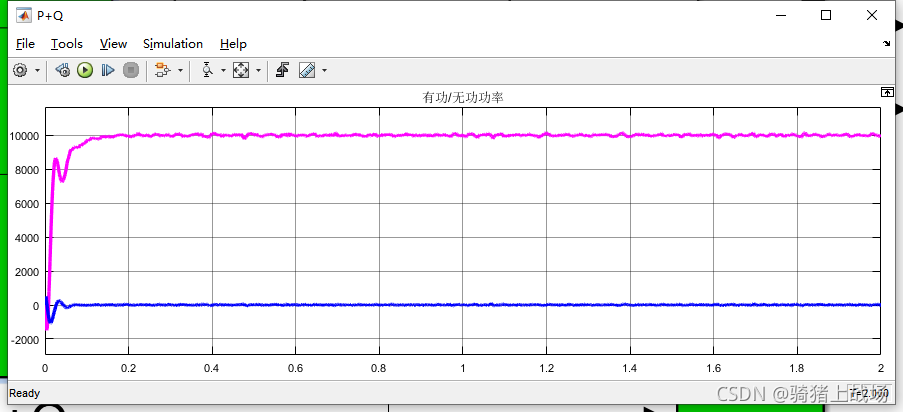The width and height of the screenshot is (903, 412).
Task: Click the 6000 y-axis label
Action: [x=26, y=204]
